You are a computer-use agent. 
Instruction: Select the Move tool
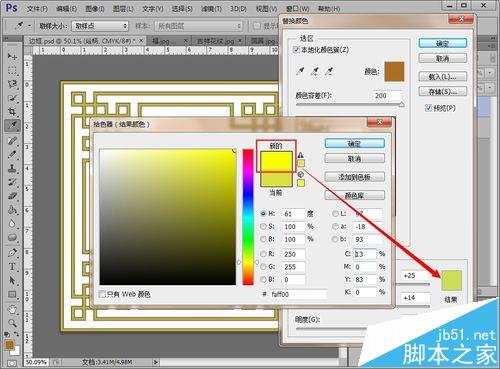pyautogui.click(x=12, y=56)
